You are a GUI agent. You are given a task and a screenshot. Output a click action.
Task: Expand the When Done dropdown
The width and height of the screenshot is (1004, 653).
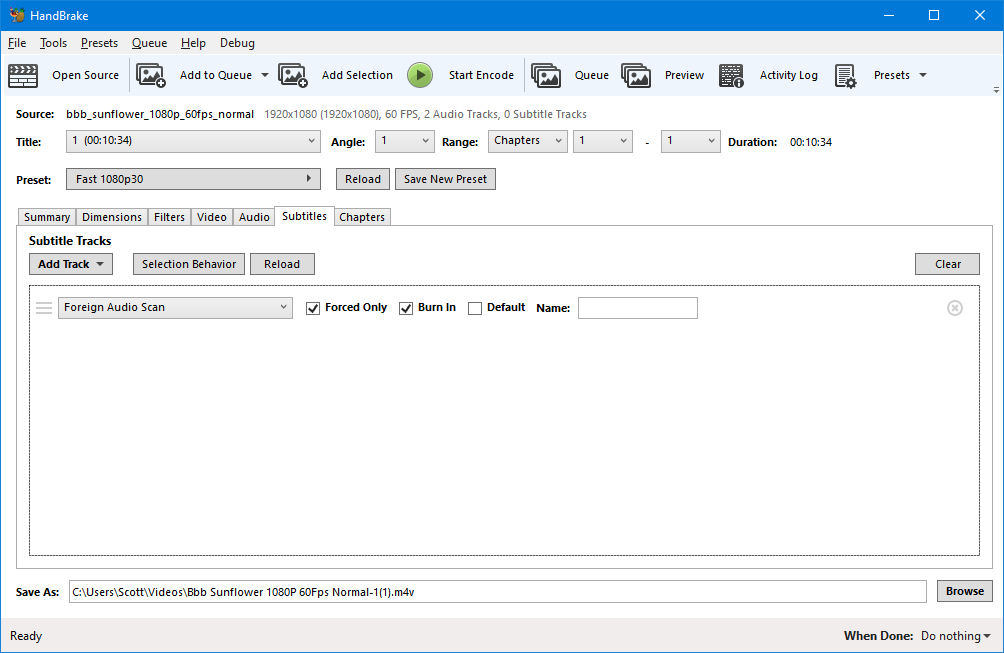(x=955, y=635)
